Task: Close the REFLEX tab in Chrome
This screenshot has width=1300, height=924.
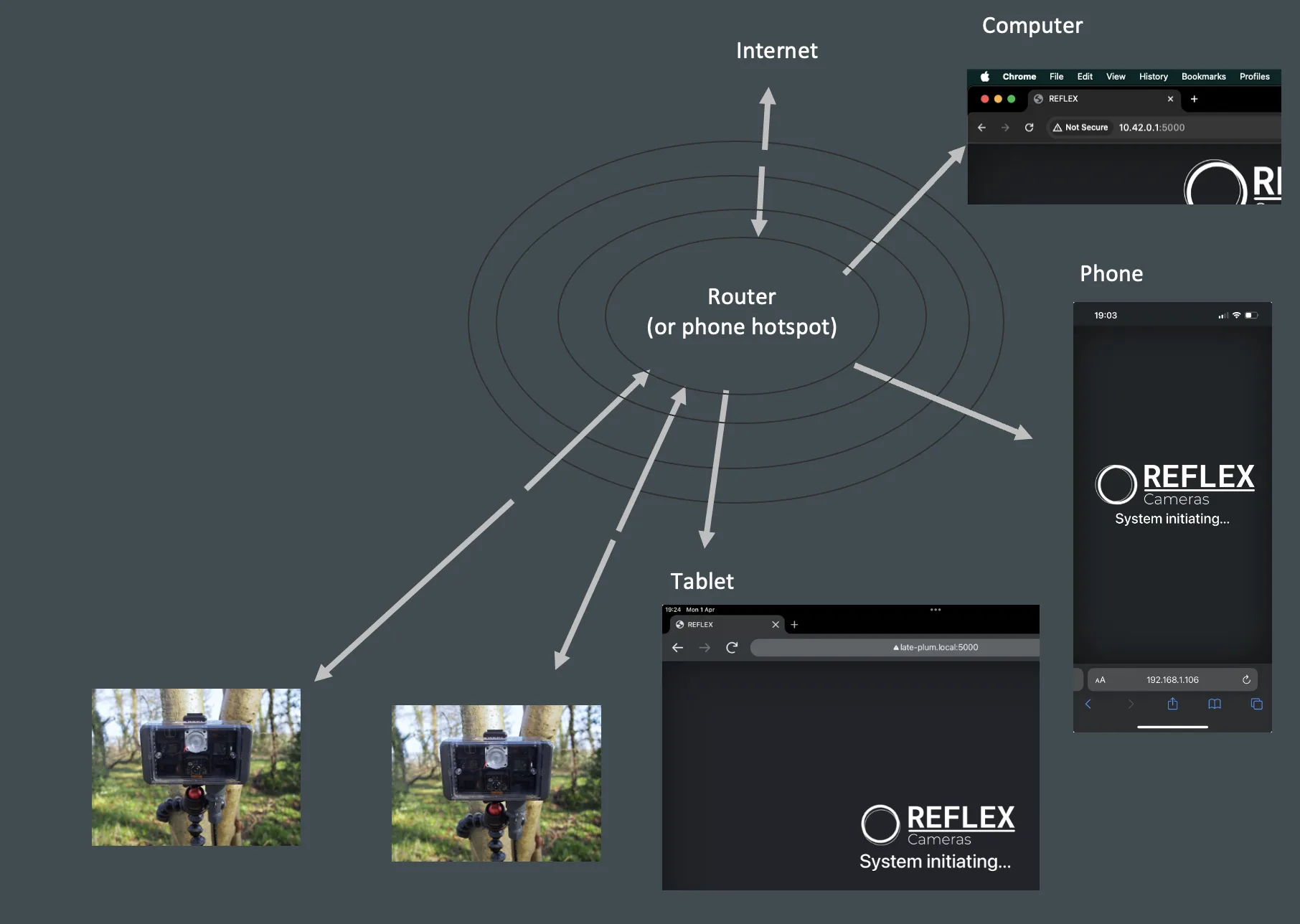Action: click(x=1170, y=99)
